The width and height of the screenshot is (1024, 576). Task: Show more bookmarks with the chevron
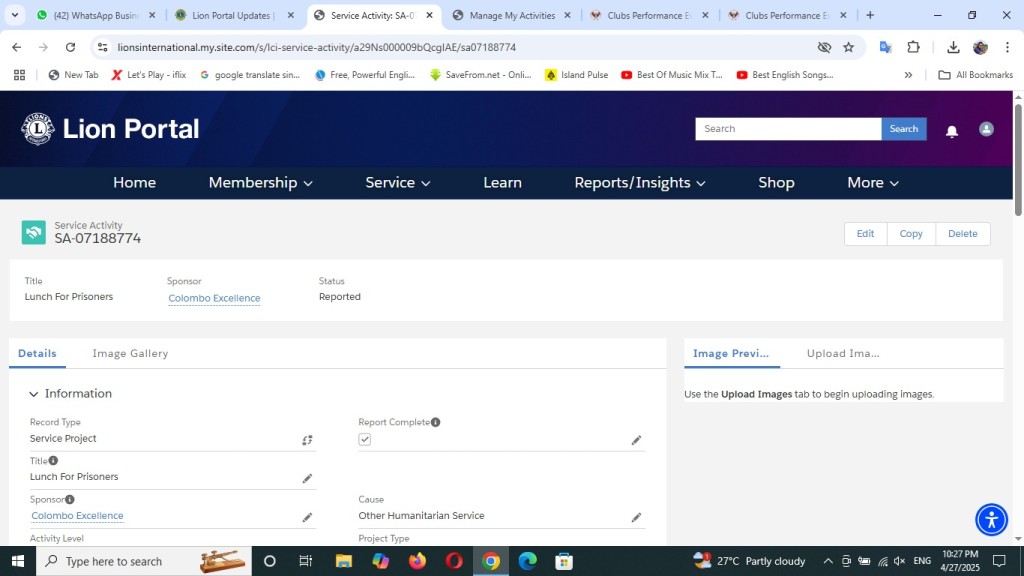tap(908, 75)
